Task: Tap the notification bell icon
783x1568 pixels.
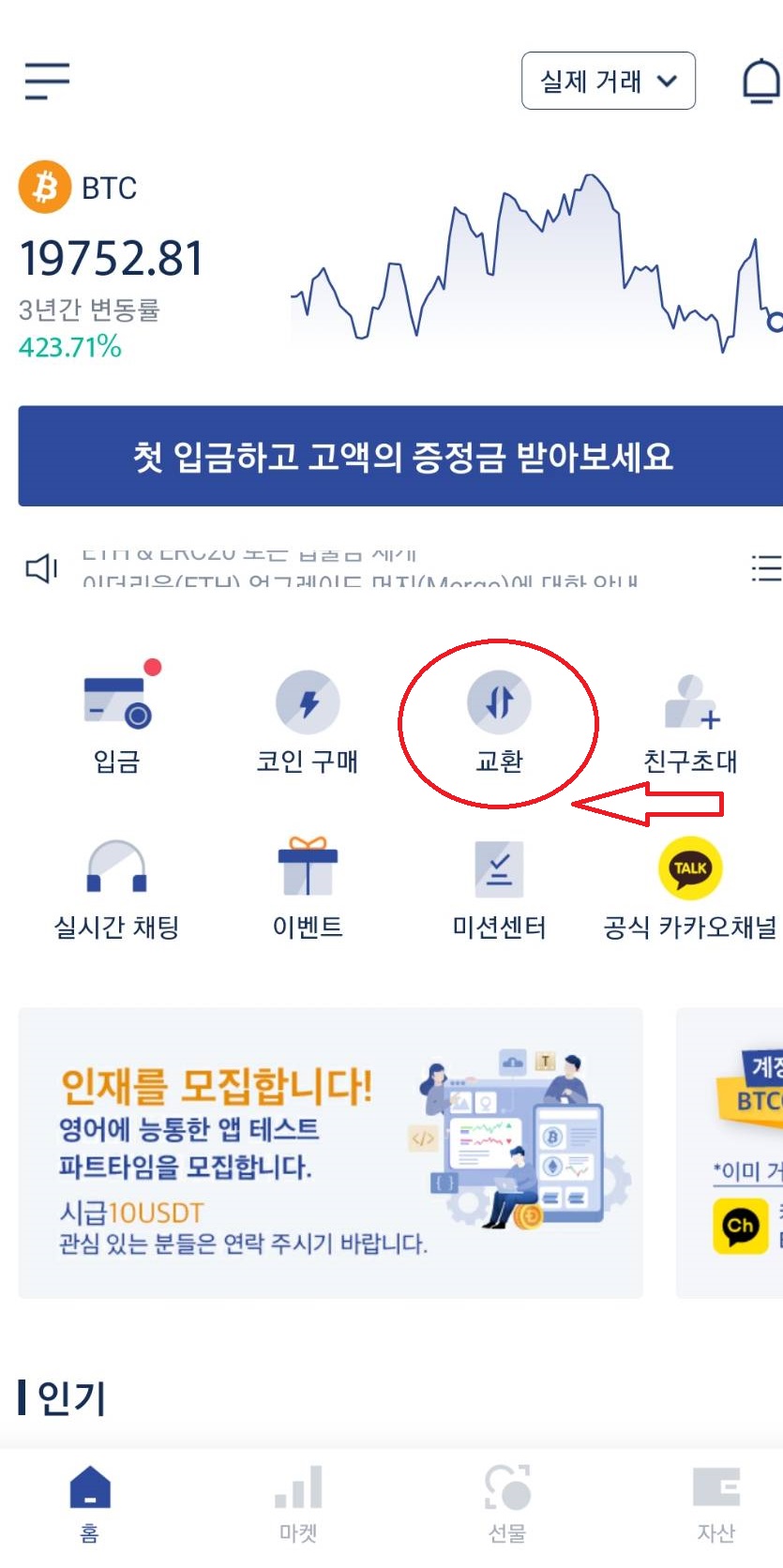Action: point(761,81)
